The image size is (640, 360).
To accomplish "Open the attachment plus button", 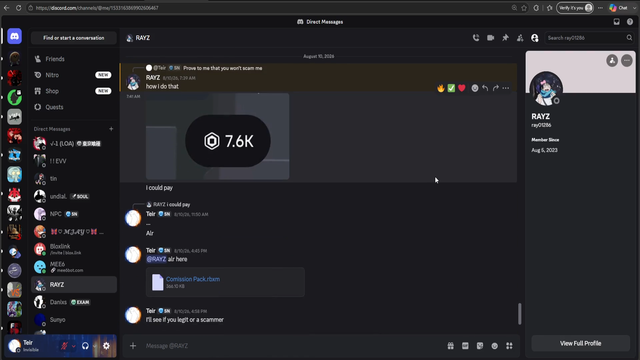I will point(133,346).
